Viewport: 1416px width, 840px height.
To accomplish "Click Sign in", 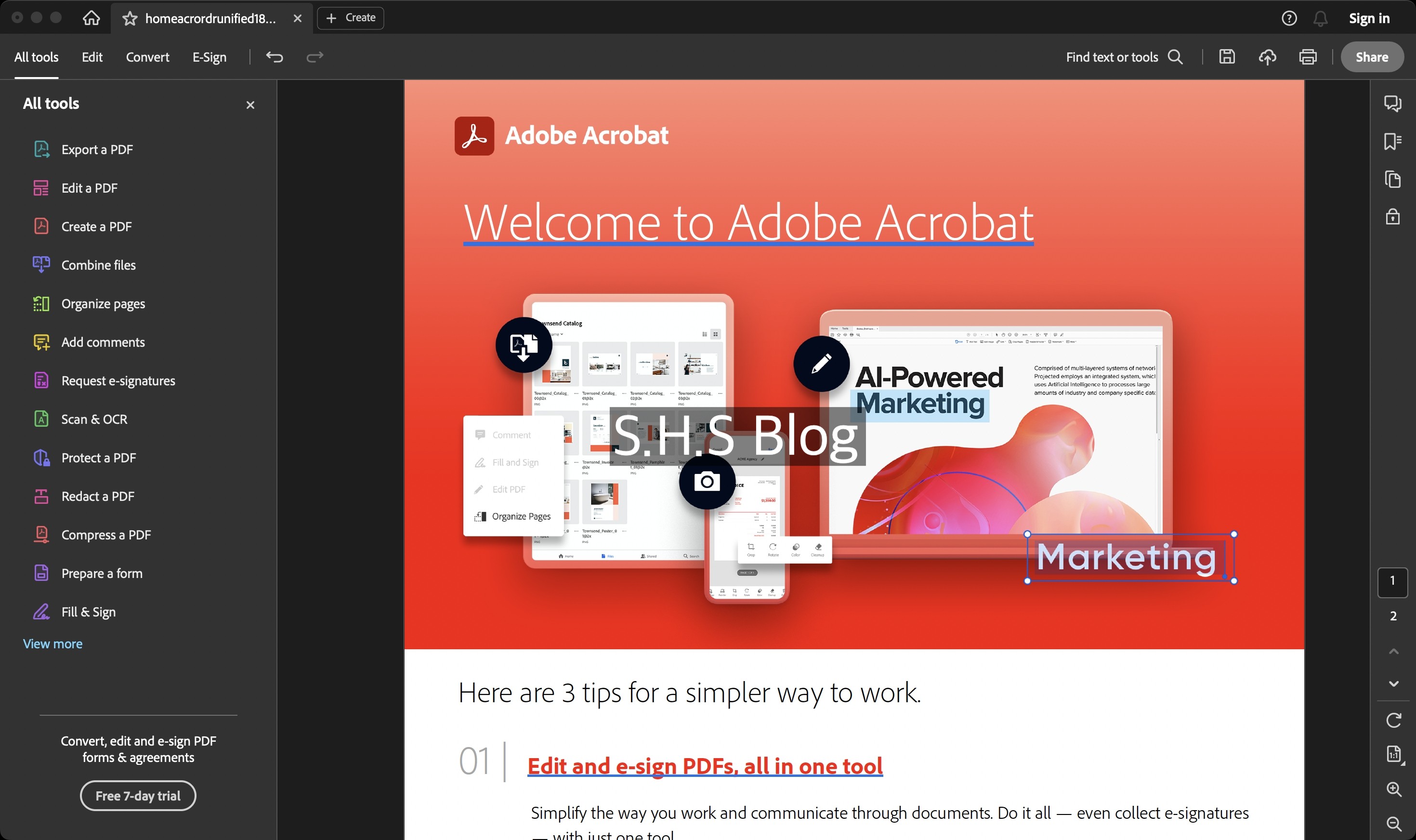I will click(1369, 18).
